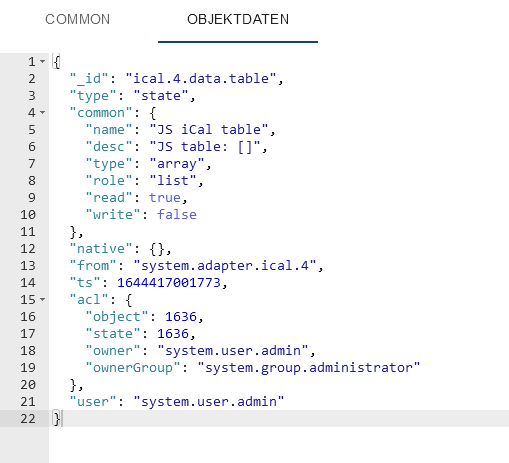Click the true value for "read"
The width and height of the screenshot is (509, 463).
tap(165, 198)
